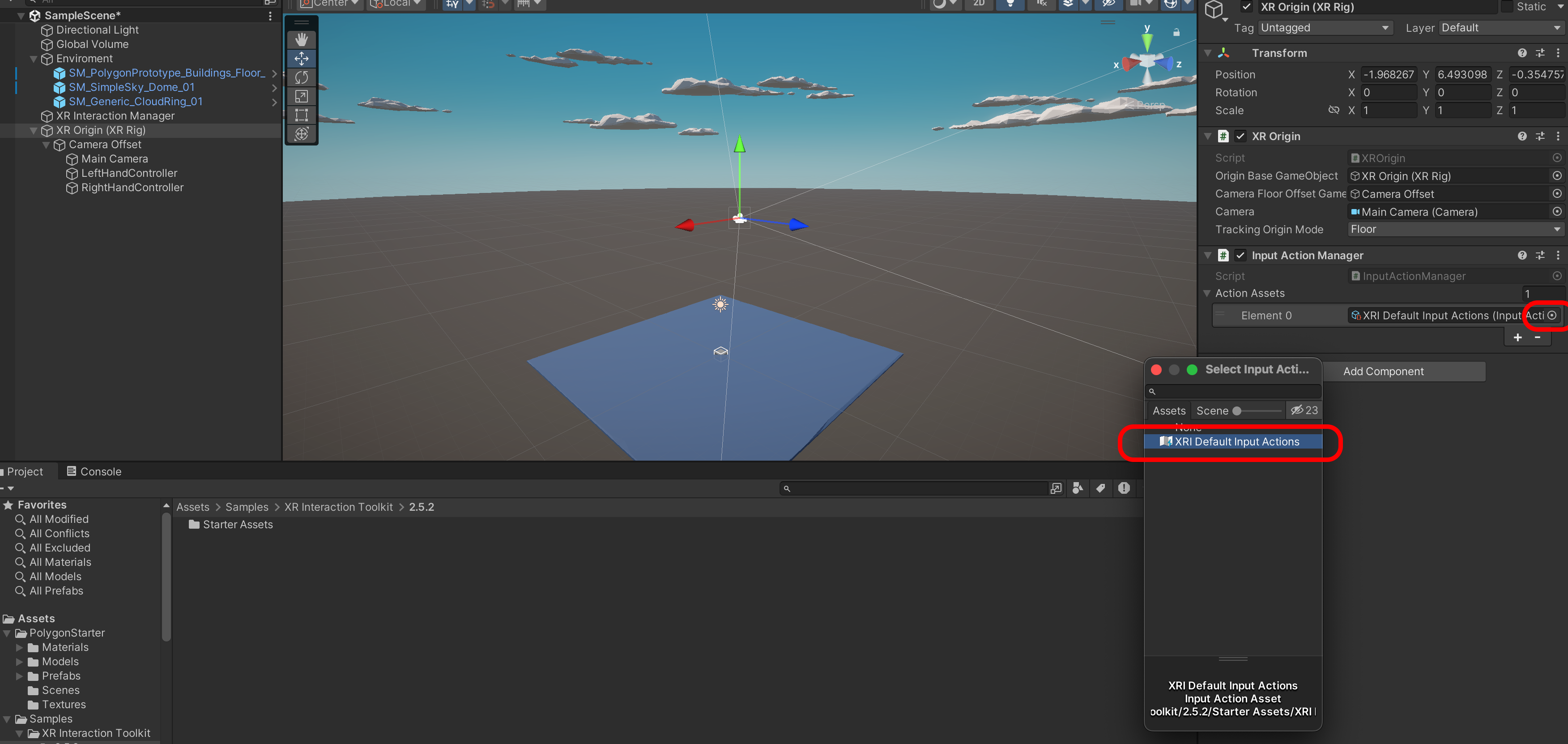Disable the Input Action Manager component
Image resolution: width=1568 pixels, height=744 pixels.
tap(1240, 256)
